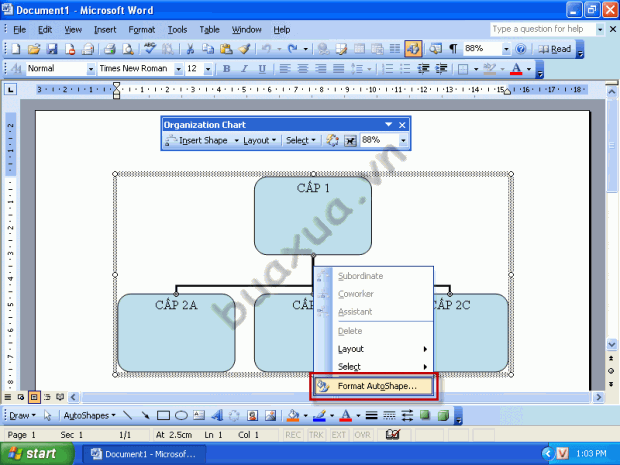Screen dimensions: 620x465
Task: Open the Times New Roman font dropdown
Action: click(x=179, y=69)
